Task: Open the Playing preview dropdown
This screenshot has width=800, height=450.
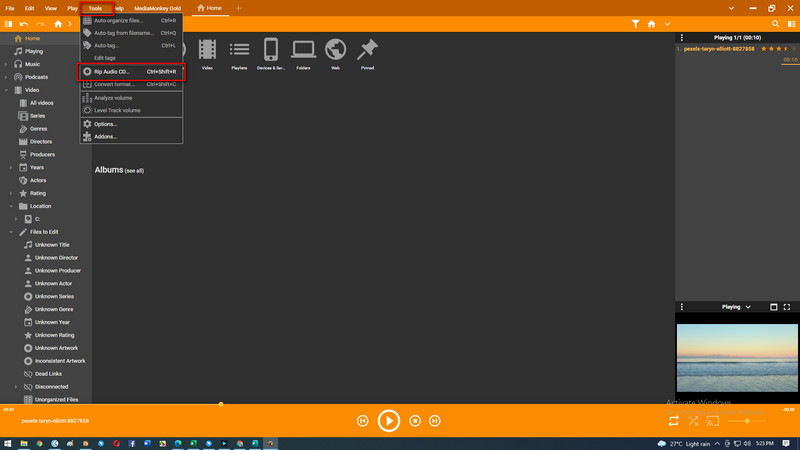Action: [736, 307]
